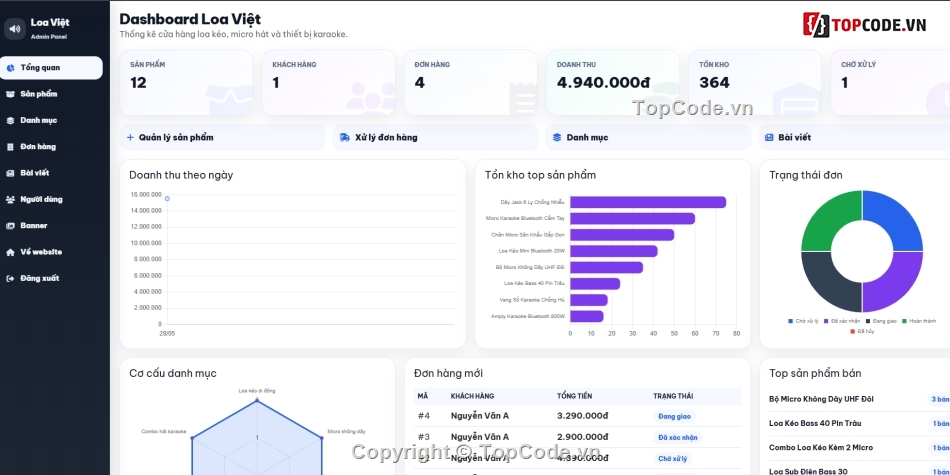Click the Về website home icon

(x=10, y=252)
